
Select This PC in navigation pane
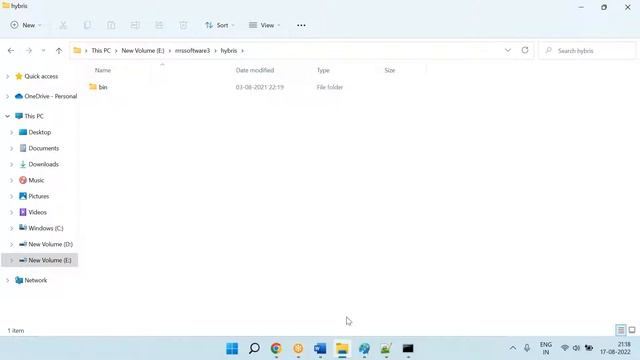[x=29, y=116]
